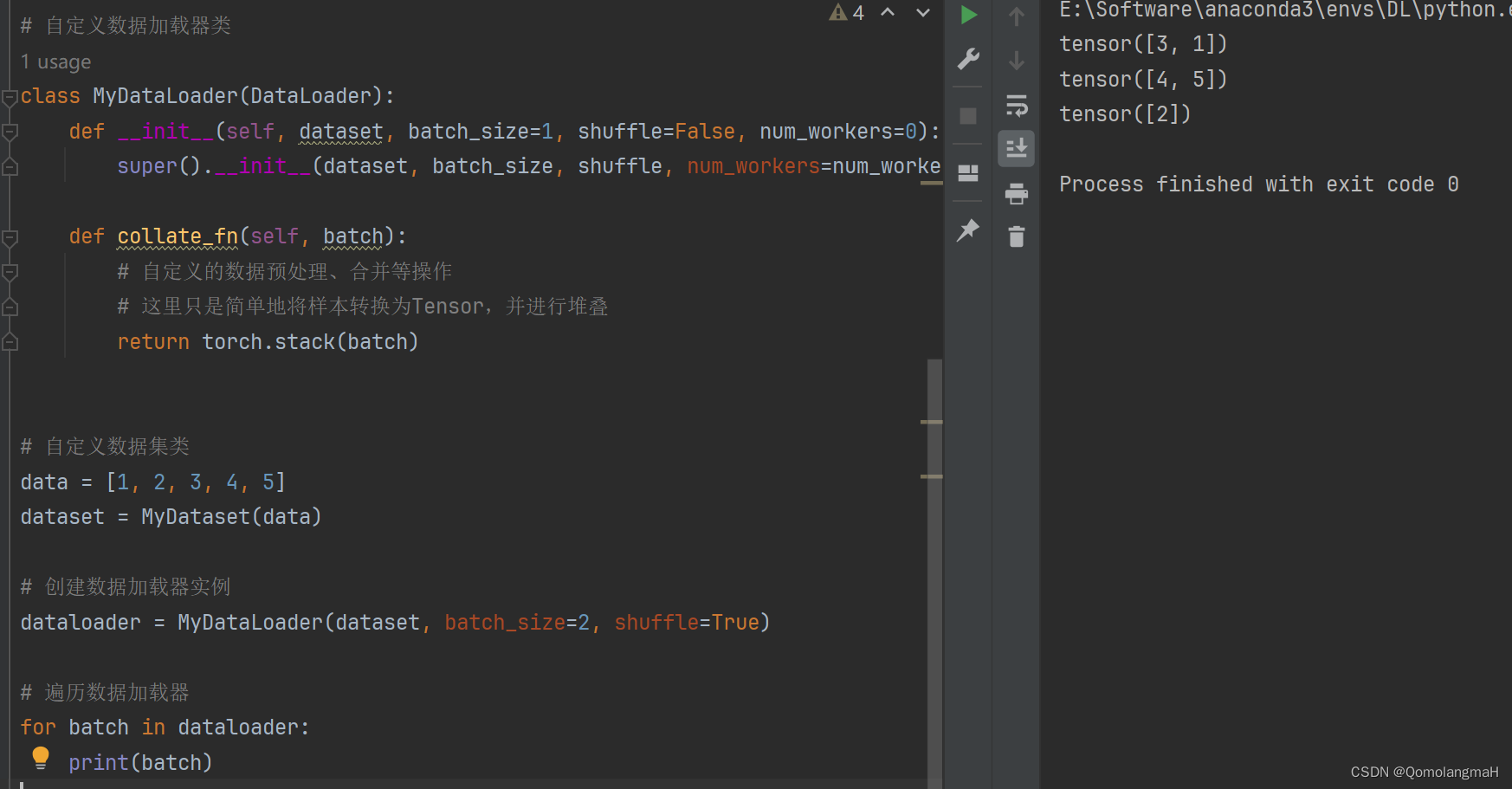The height and width of the screenshot is (789, 1512).
Task: Open the console layout settings icon
Action: tap(967, 171)
